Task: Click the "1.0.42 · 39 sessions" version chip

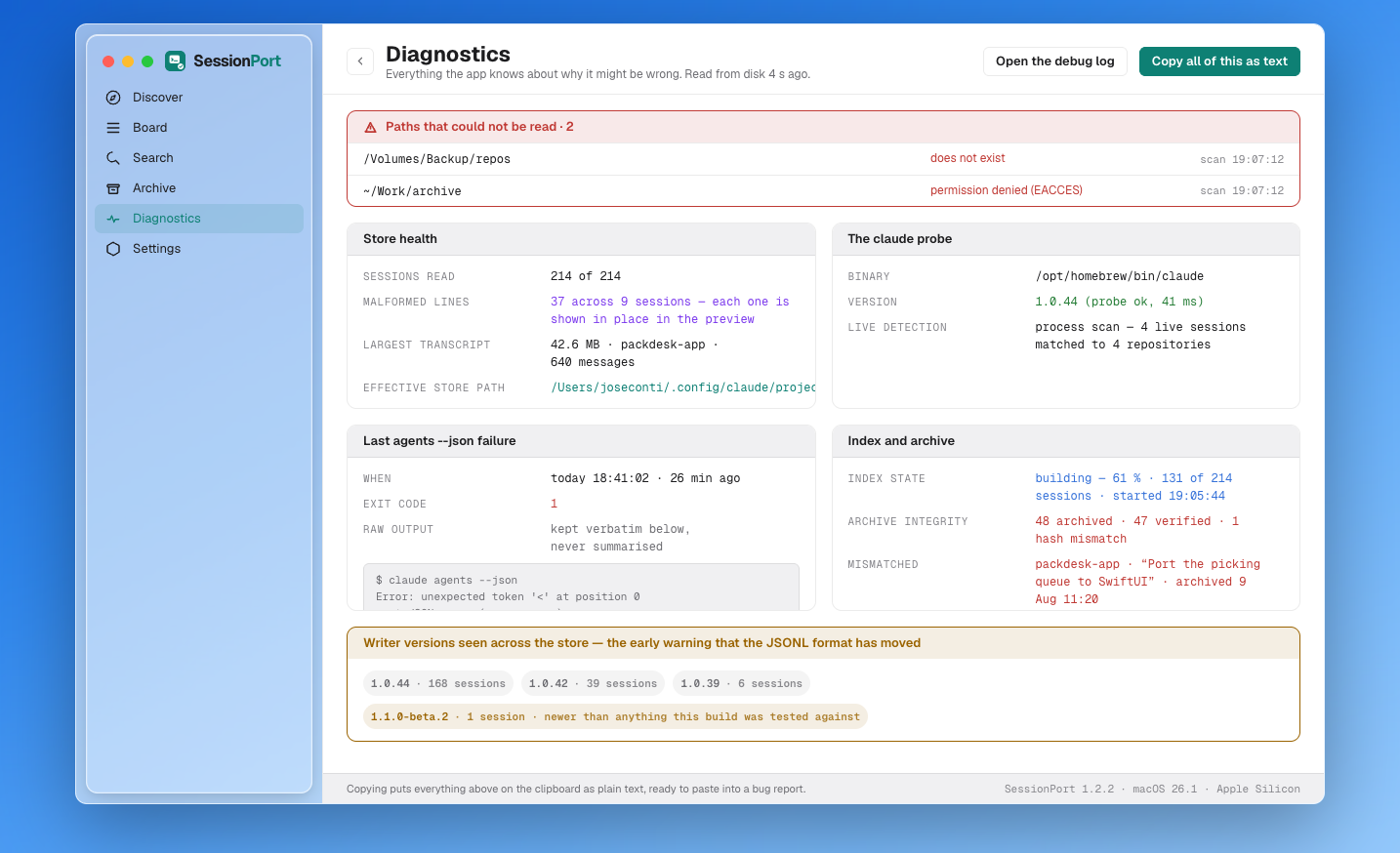Action: click(593, 683)
